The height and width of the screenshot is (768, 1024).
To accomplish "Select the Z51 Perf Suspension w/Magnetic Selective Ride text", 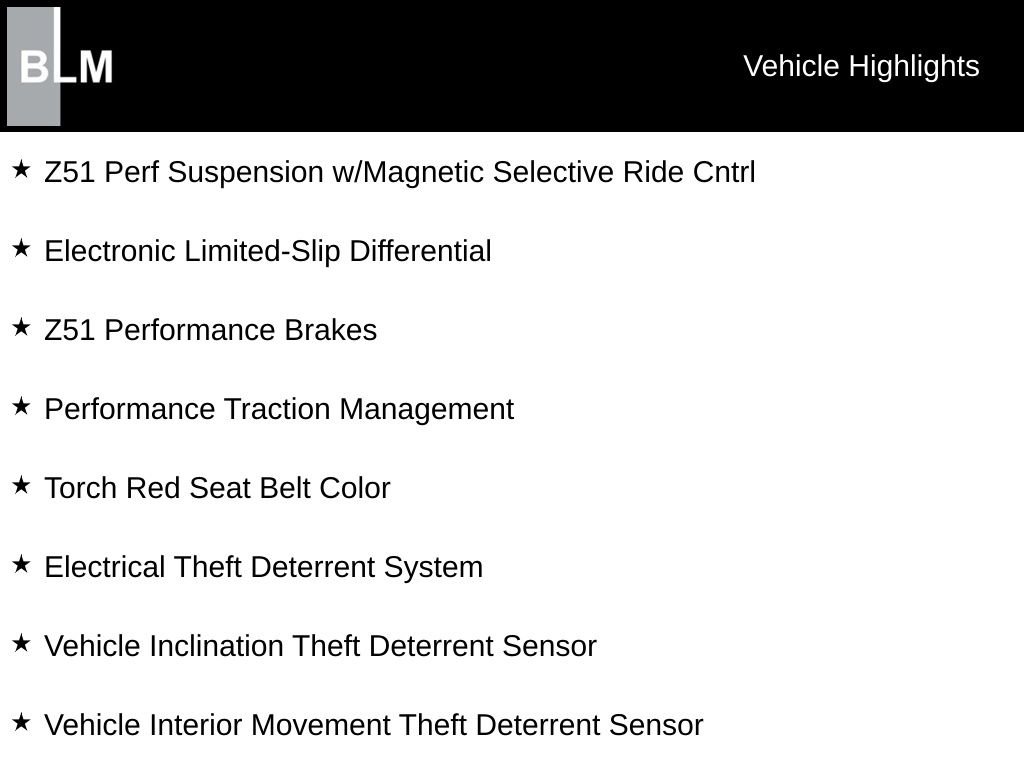I will [400, 172].
